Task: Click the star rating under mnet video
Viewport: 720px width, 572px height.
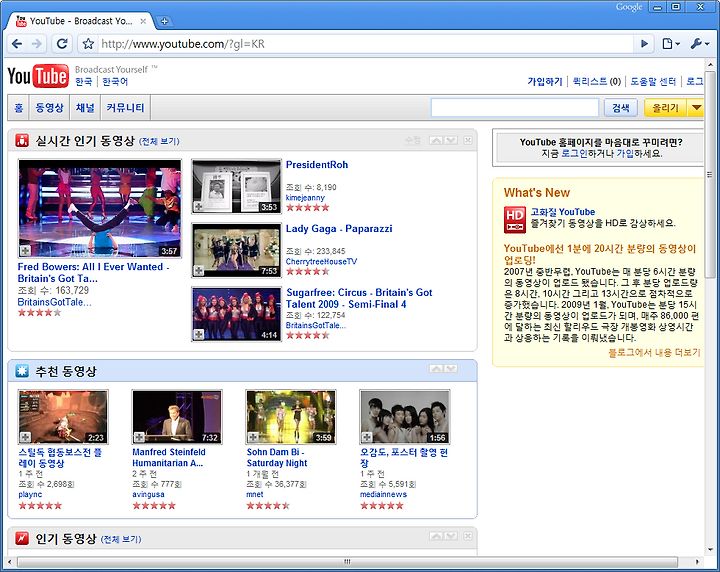Action: pos(268,505)
